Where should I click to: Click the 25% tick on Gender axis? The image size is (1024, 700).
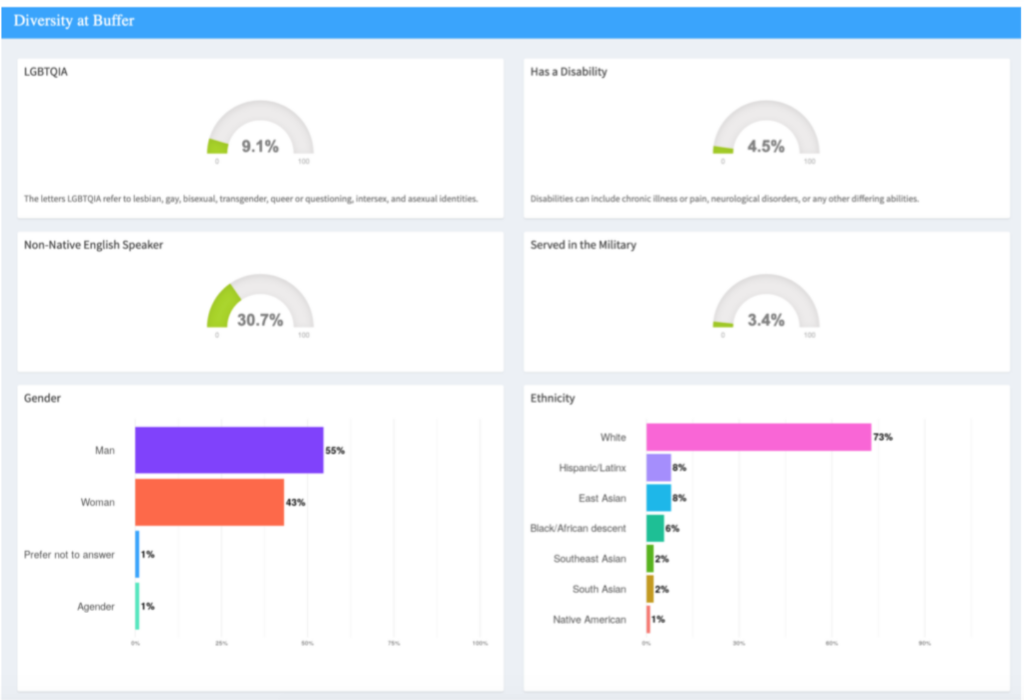(221, 644)
